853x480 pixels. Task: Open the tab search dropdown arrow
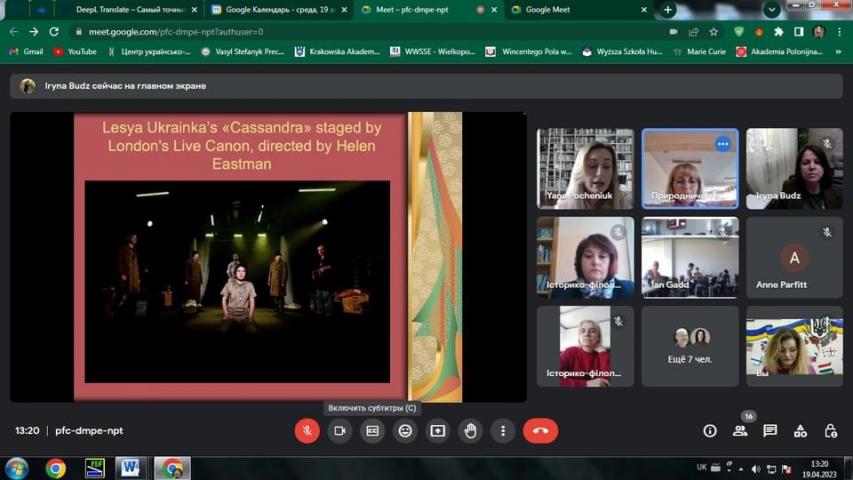pos(771,9)
